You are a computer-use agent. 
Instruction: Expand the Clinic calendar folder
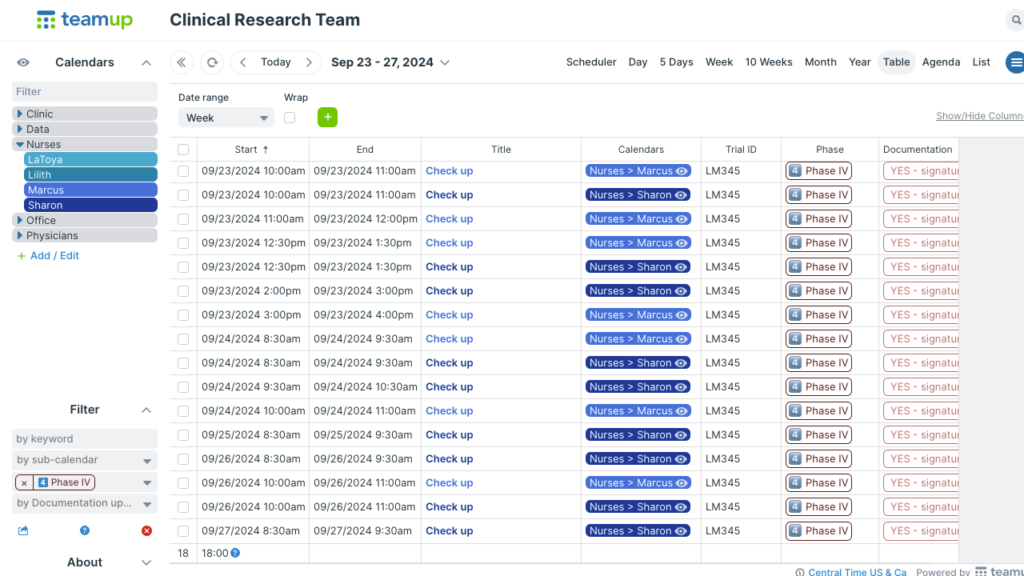click(x=20, y=114)
